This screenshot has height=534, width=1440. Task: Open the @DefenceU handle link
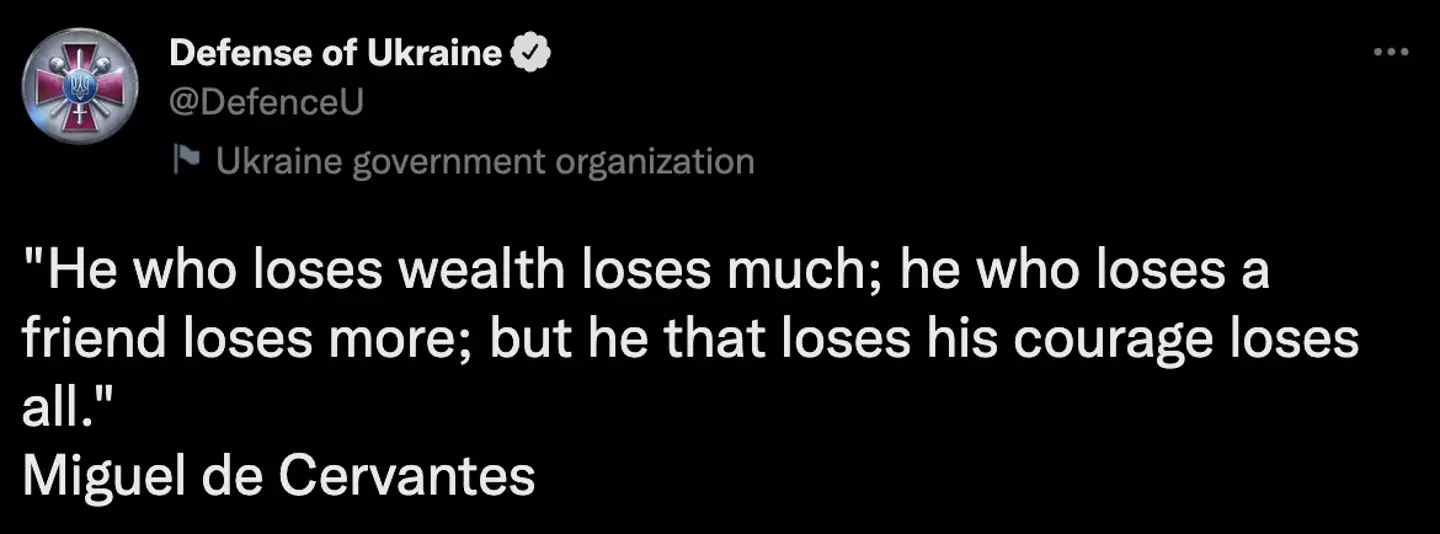267,102
